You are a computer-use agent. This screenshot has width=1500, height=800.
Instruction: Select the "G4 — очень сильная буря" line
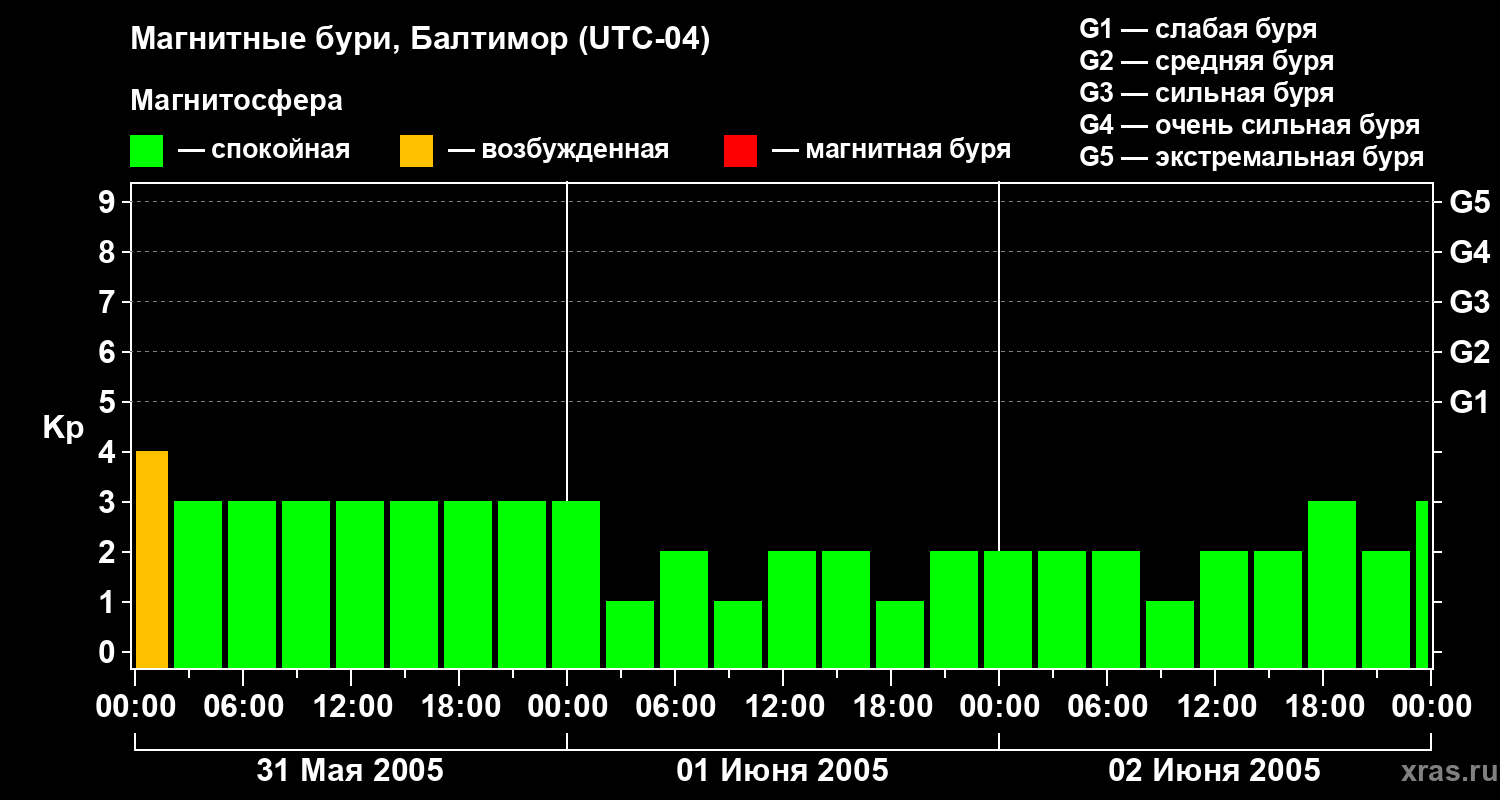(x=1250, y=125)
